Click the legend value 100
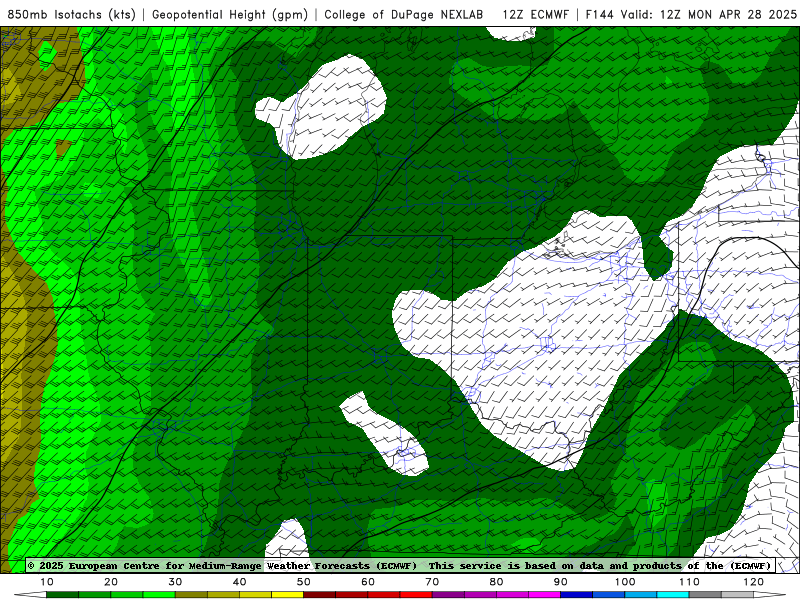The image size is (800, 600). click(x=625, y=582)
